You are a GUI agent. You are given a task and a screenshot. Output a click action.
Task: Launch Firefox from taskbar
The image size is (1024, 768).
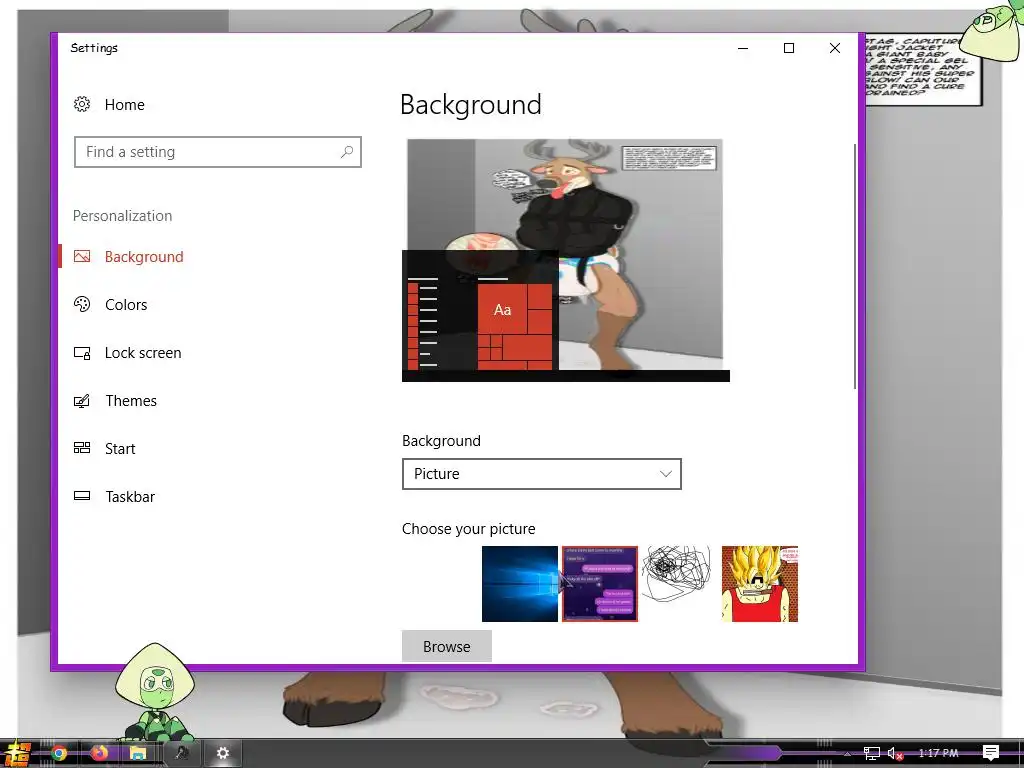[99, 754]
